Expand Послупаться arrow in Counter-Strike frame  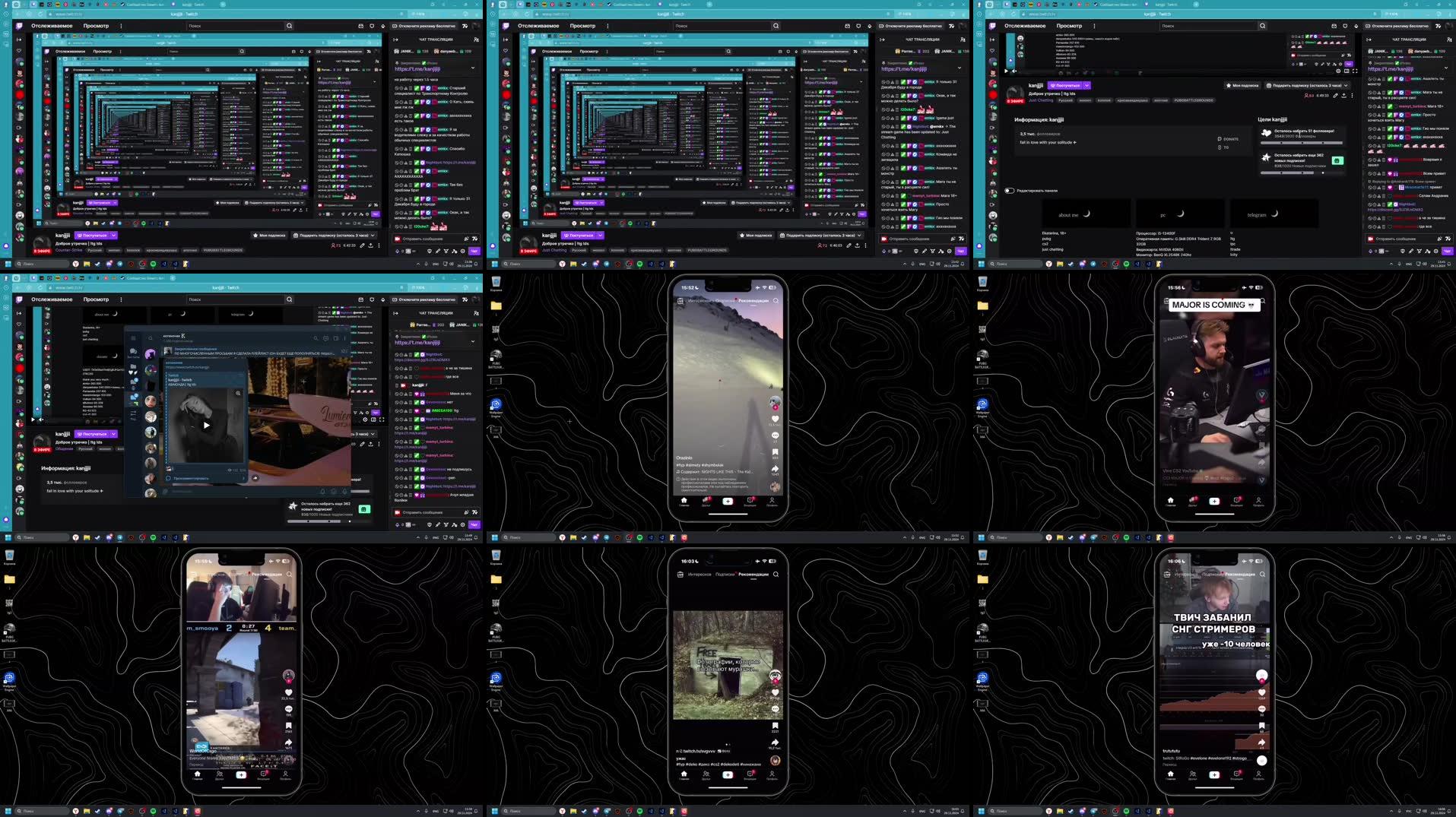pos(113,235)
